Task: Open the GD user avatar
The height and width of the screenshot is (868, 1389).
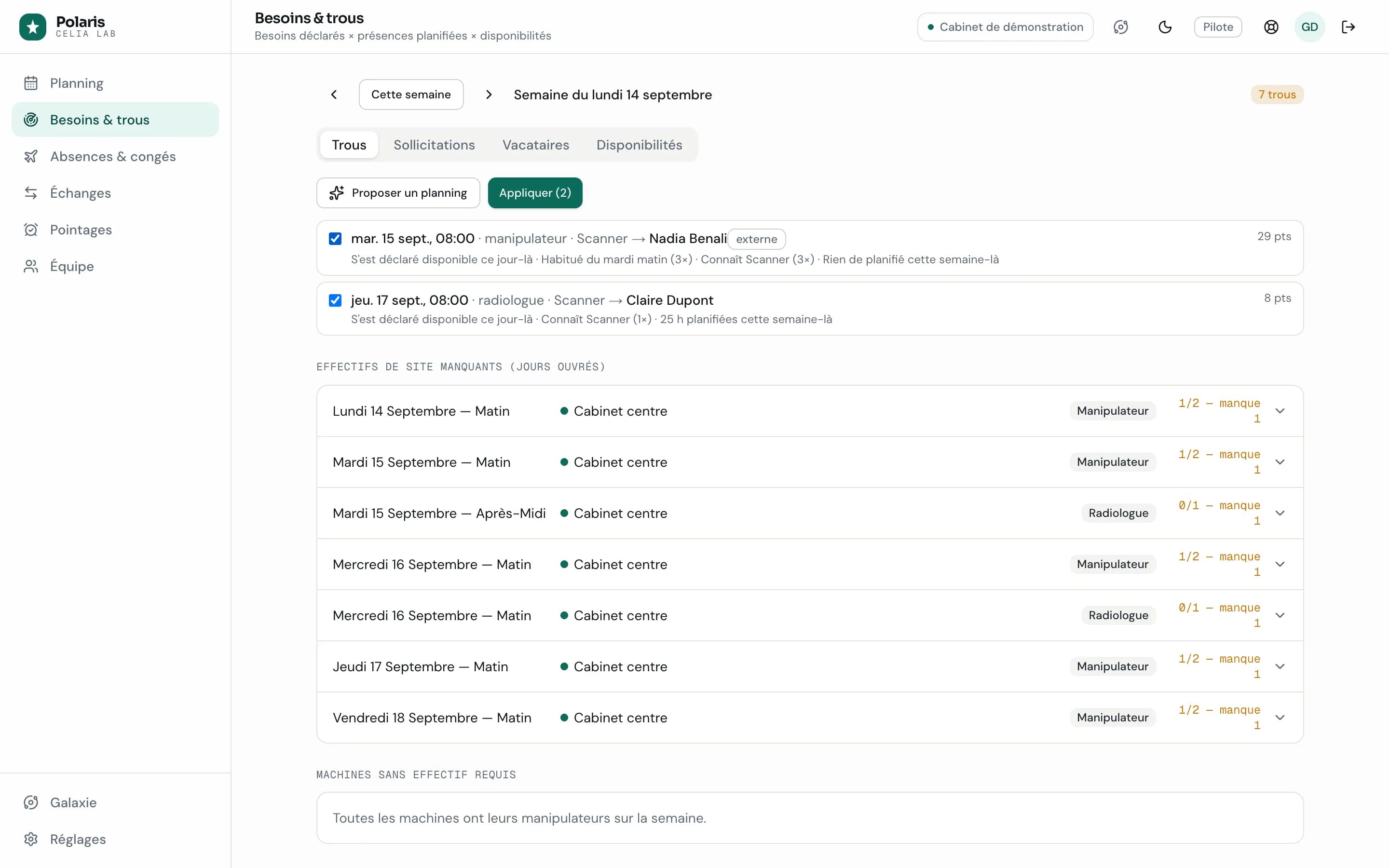Action: [x=1309, y=27]
